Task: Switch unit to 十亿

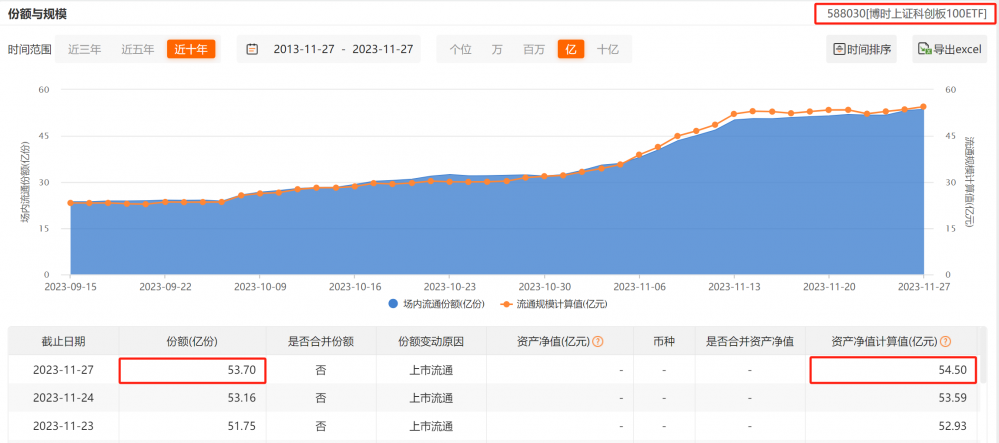Action: click(x=607, y=49)
